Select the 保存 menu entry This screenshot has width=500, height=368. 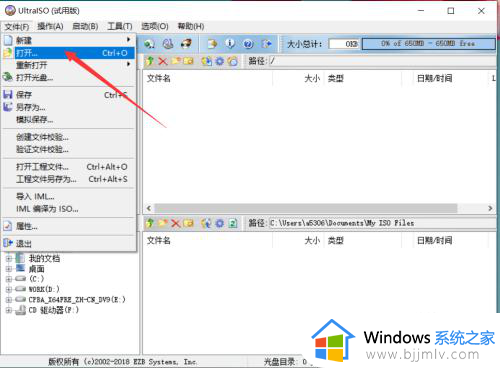(x=69, y=95)
